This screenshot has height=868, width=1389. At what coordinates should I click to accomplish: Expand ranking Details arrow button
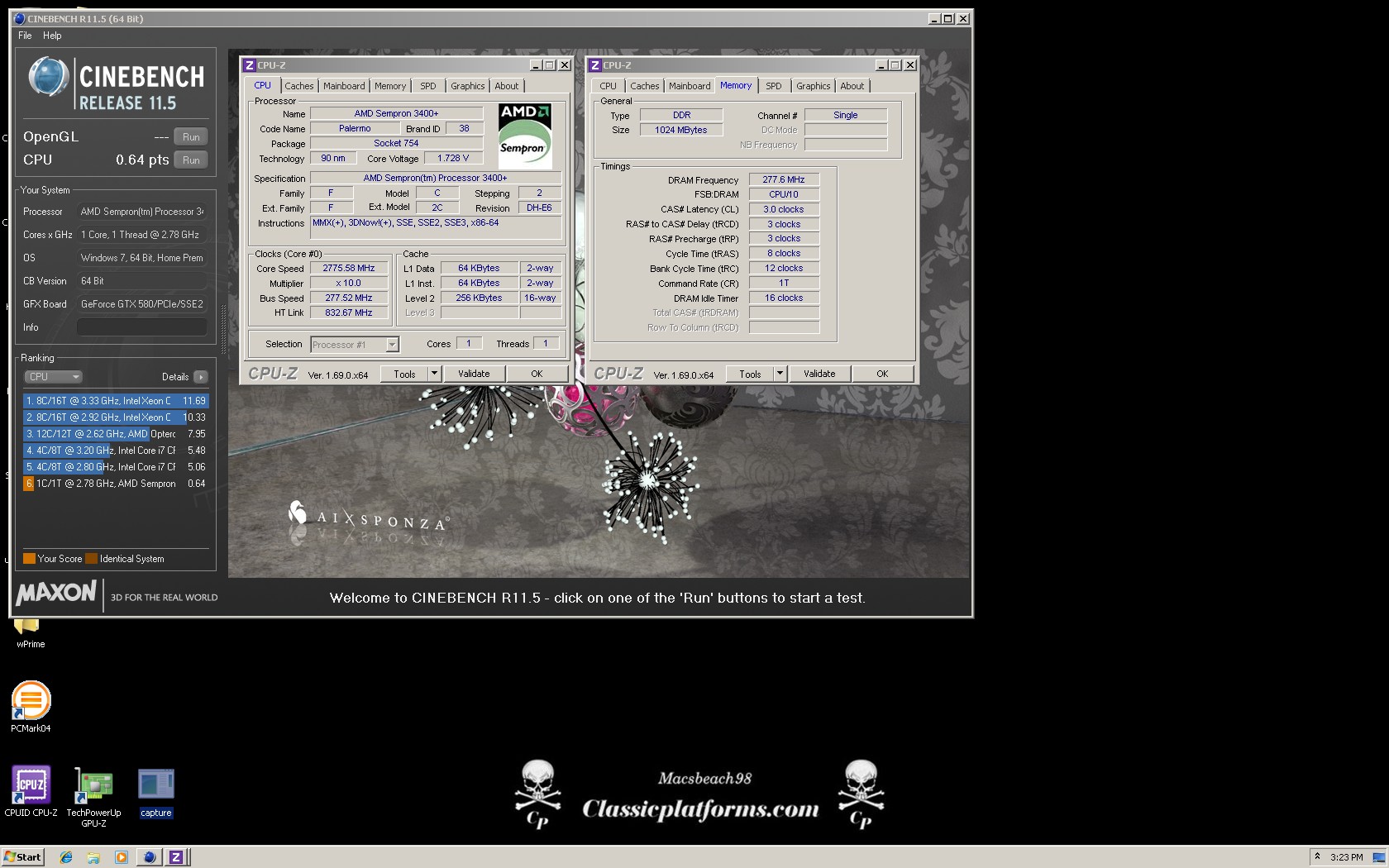coord(200,377)
